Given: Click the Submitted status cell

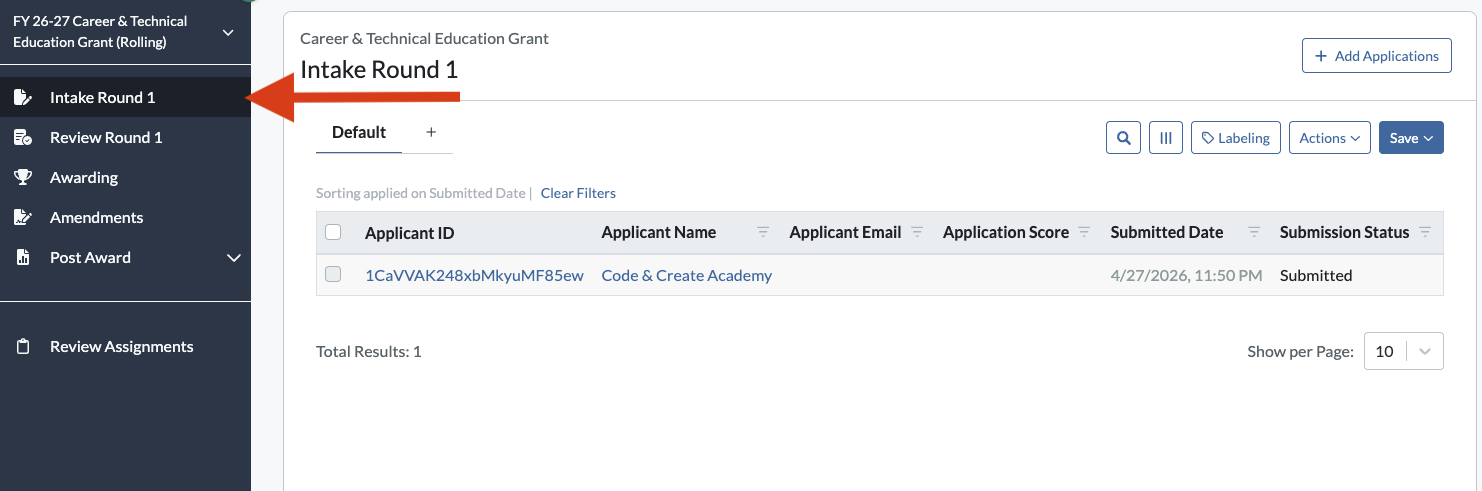Looking at the screenshot, I should point(1316,275).
